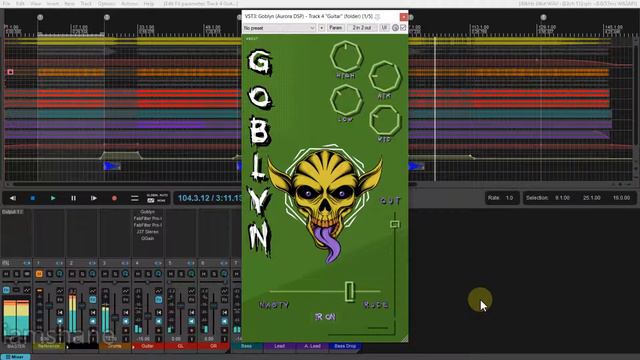Click the plus preset button in plugin window

point(322,28)
